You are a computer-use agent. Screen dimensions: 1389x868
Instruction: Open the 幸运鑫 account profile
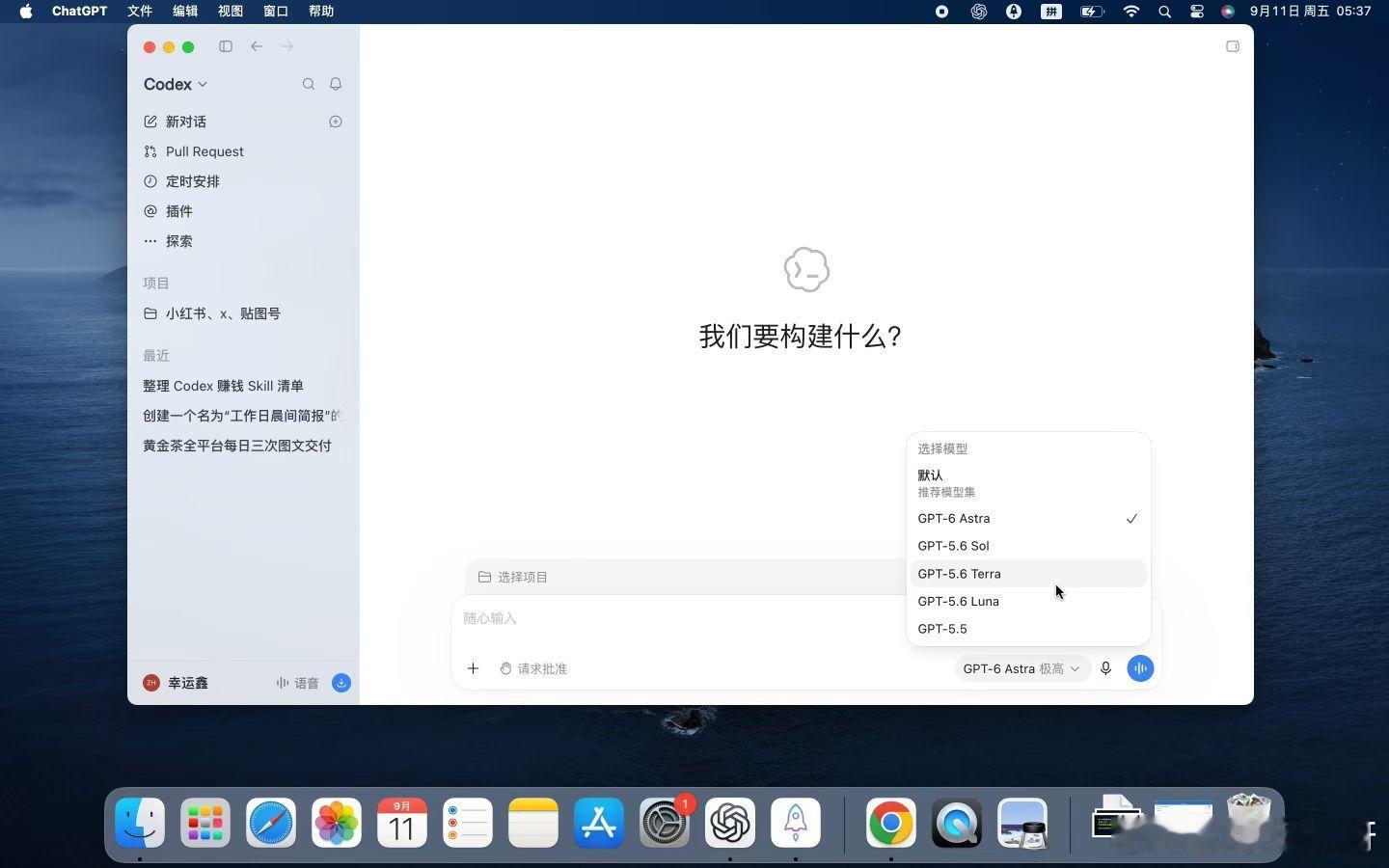[x=176, y=683]
